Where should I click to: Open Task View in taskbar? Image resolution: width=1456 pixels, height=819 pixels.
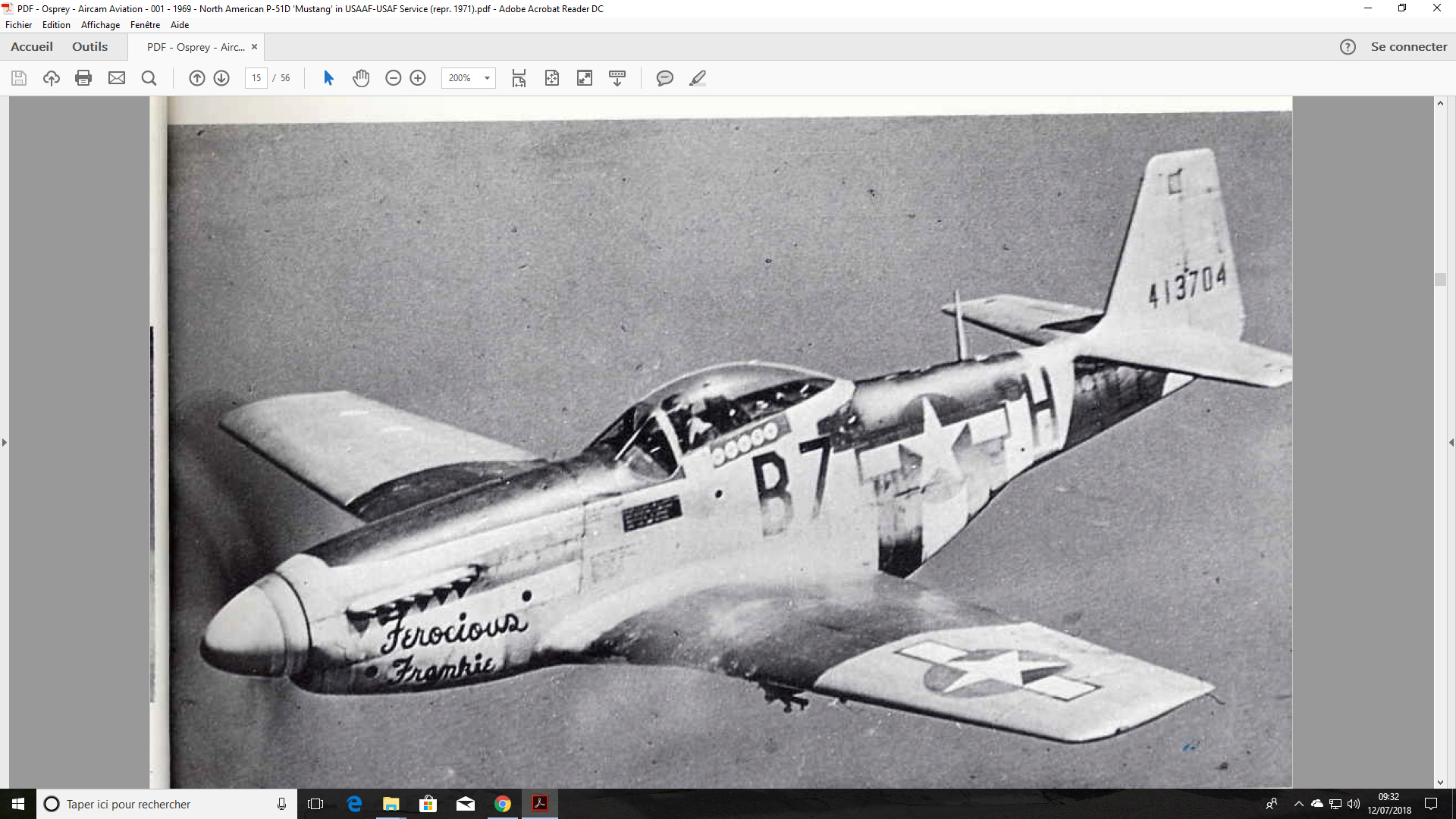click(316, 804)
